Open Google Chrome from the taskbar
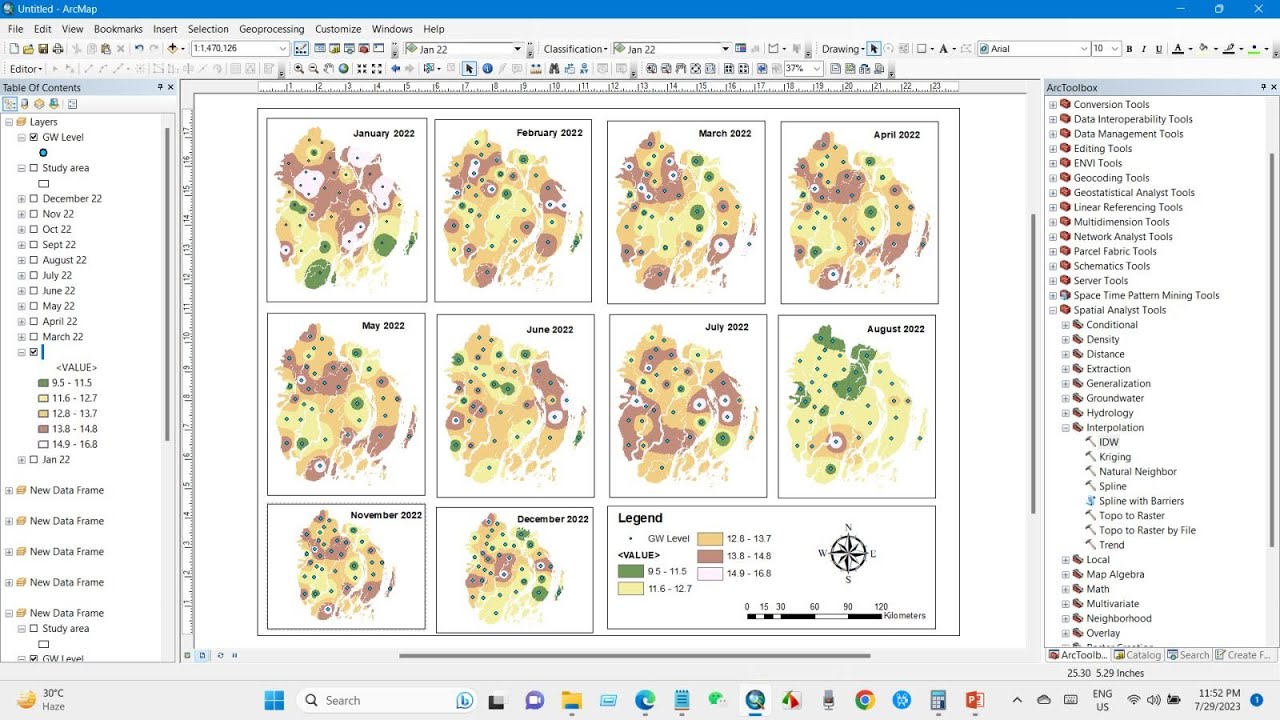This screenshot has width=1280, height=720. tap(865, 700)
